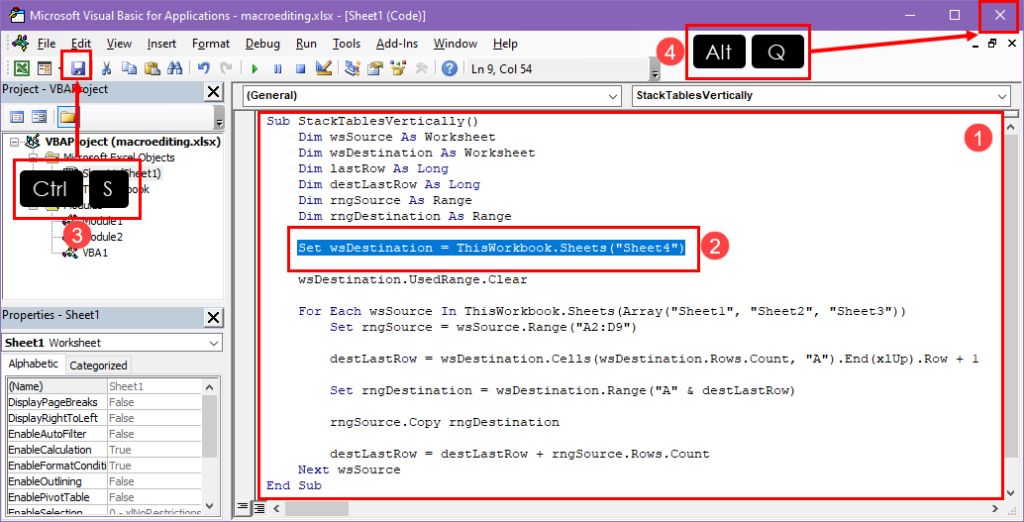Click Full Module View button at code window bottom
This screenshot has width=1024, height=522.
point(257,507)
